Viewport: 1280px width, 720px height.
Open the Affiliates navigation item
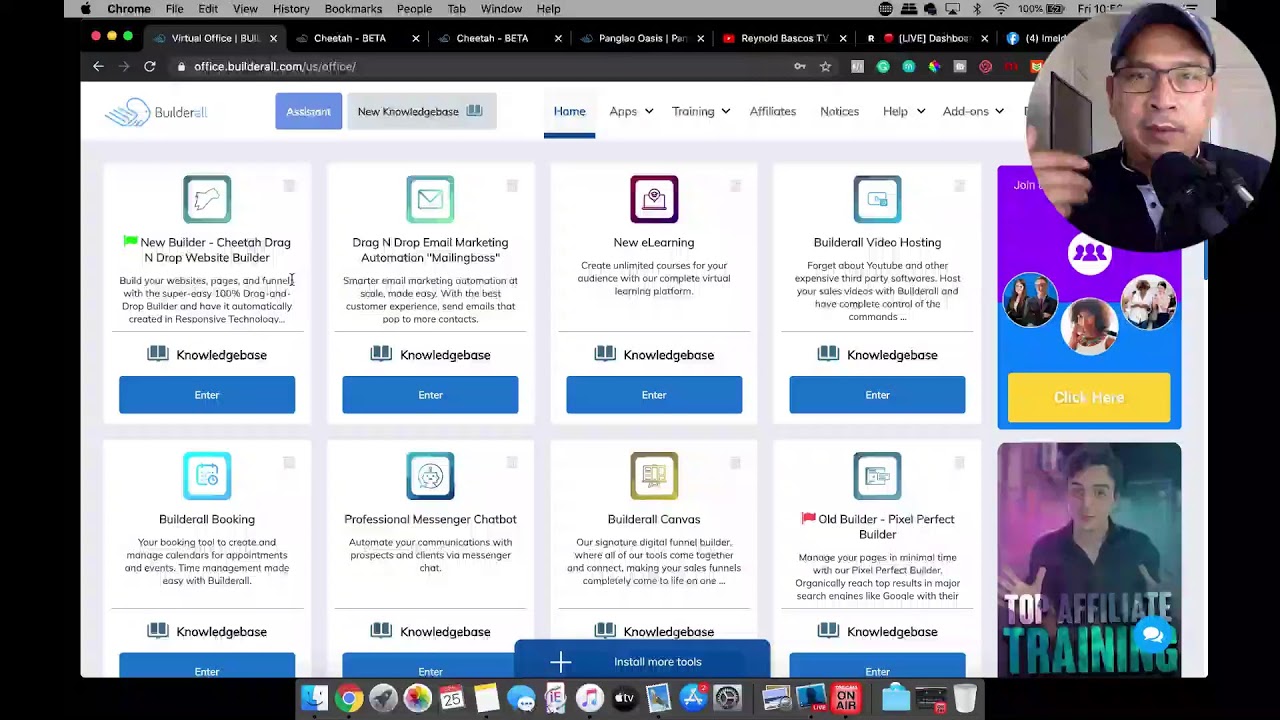(x=773, y=111)
